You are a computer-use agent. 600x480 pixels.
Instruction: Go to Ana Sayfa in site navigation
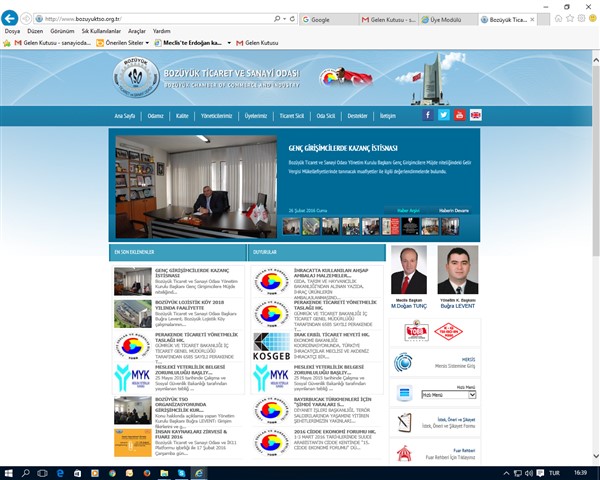[125, 116]
